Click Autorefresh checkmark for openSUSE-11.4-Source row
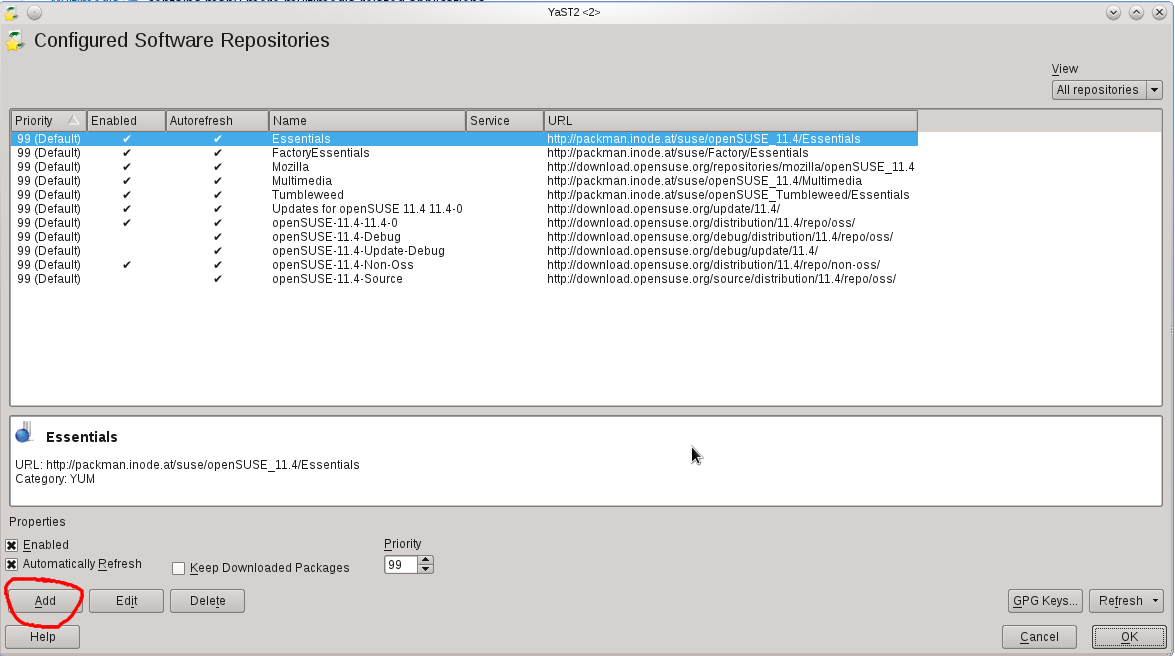This screenshot has width=1175, height=656. point(217,279)
